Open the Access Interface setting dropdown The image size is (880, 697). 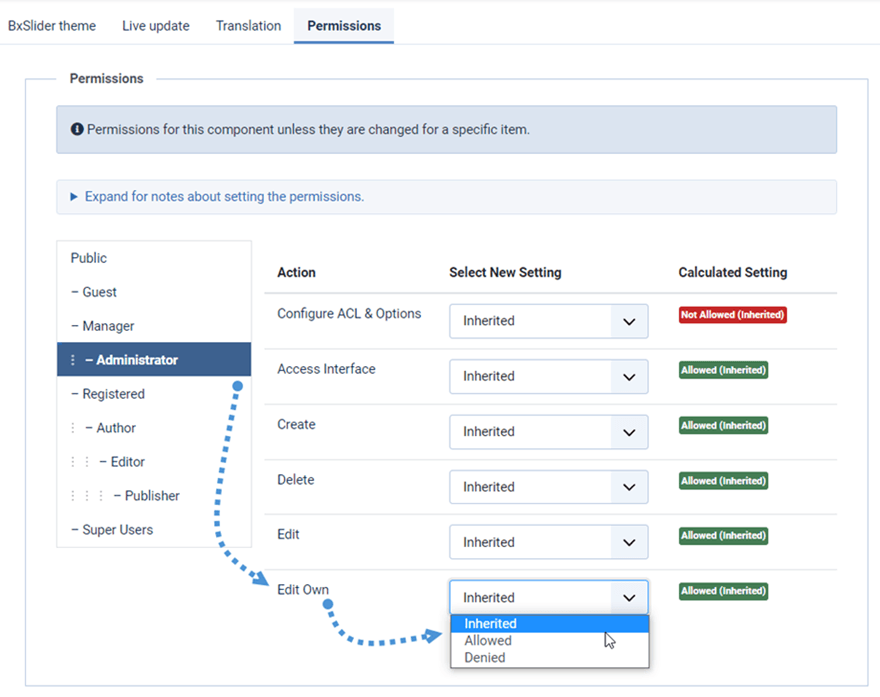pyautogui.click(x=548, y=376)
